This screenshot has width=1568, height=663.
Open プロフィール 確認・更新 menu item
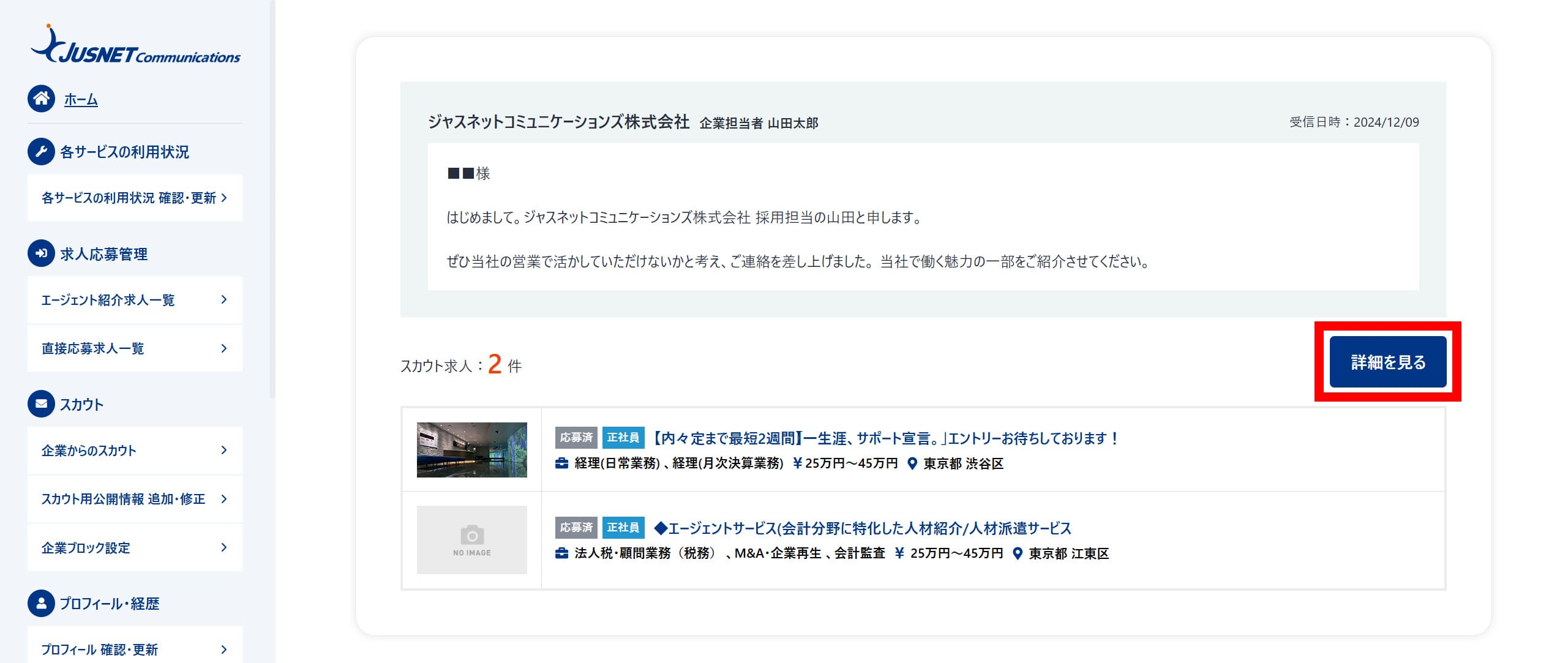pyautogui.click(x=135, y=645)
